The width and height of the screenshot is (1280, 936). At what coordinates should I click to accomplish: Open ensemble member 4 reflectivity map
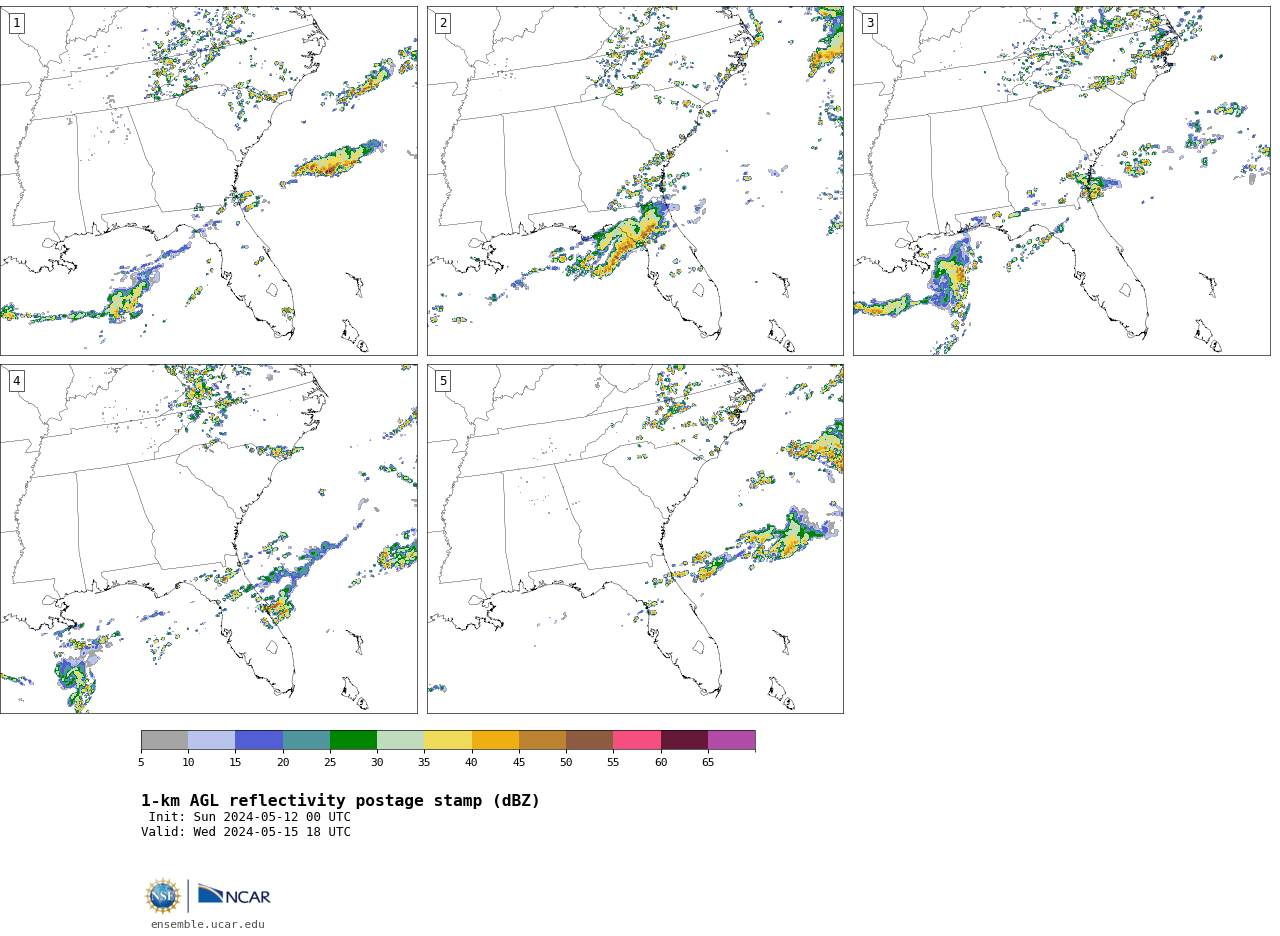208,539
